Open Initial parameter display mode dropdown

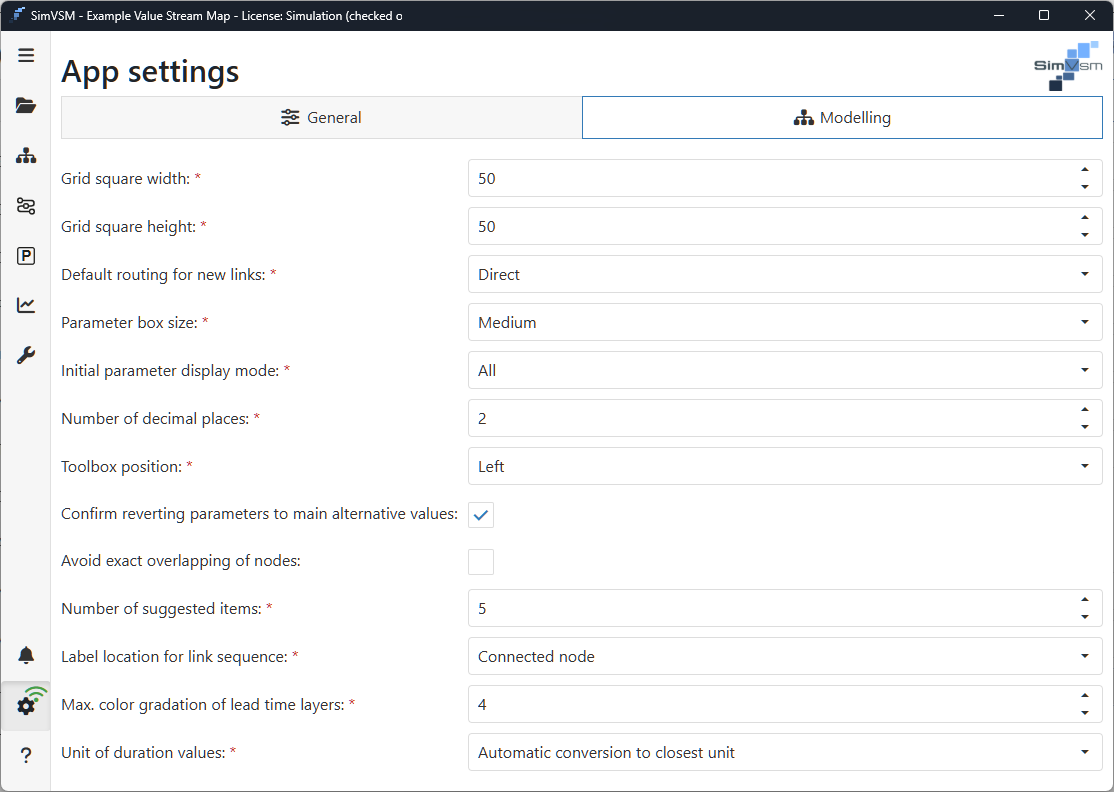click(x=785, y=370)
